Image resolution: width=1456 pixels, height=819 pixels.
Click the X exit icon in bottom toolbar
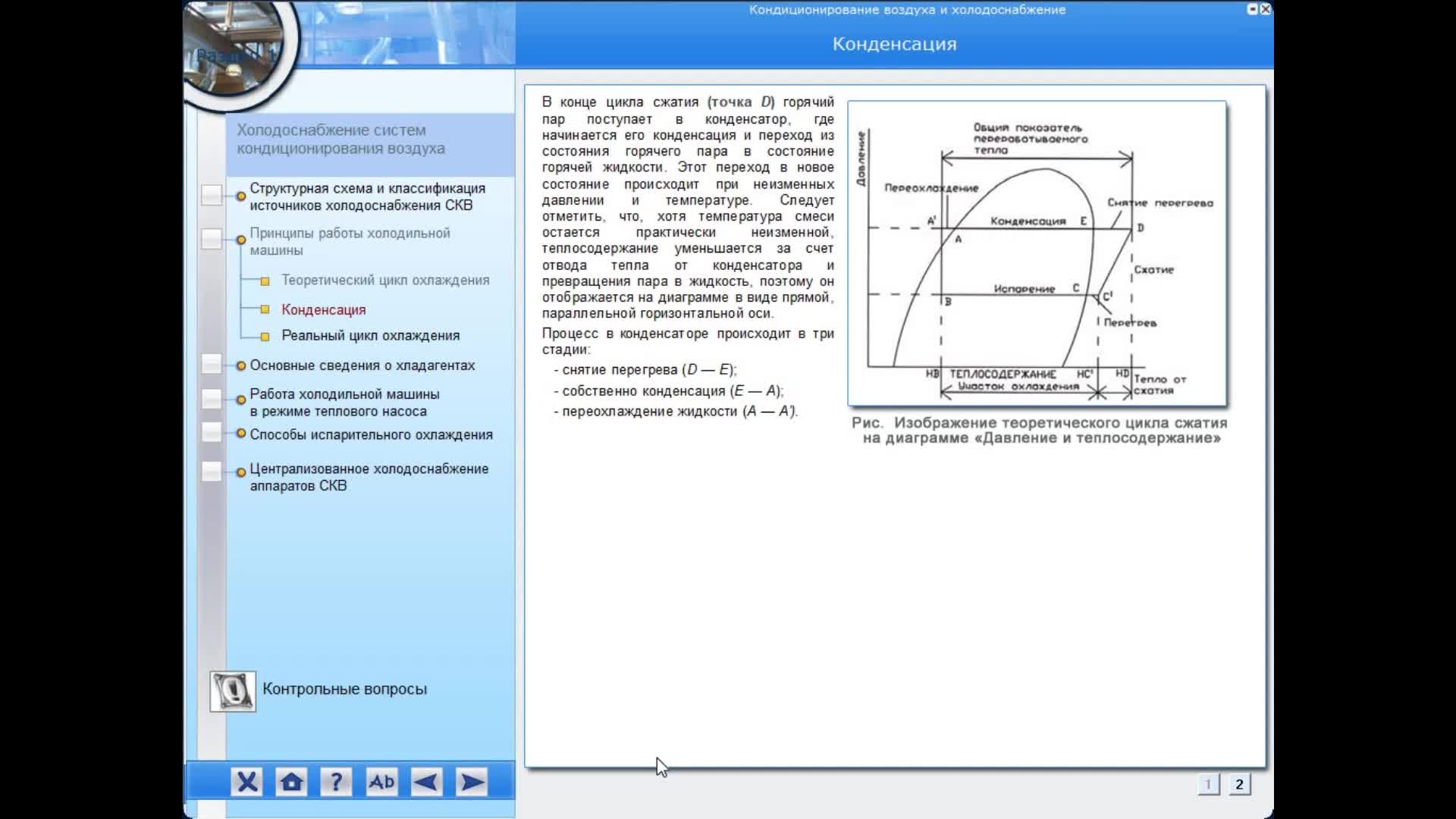246,782
